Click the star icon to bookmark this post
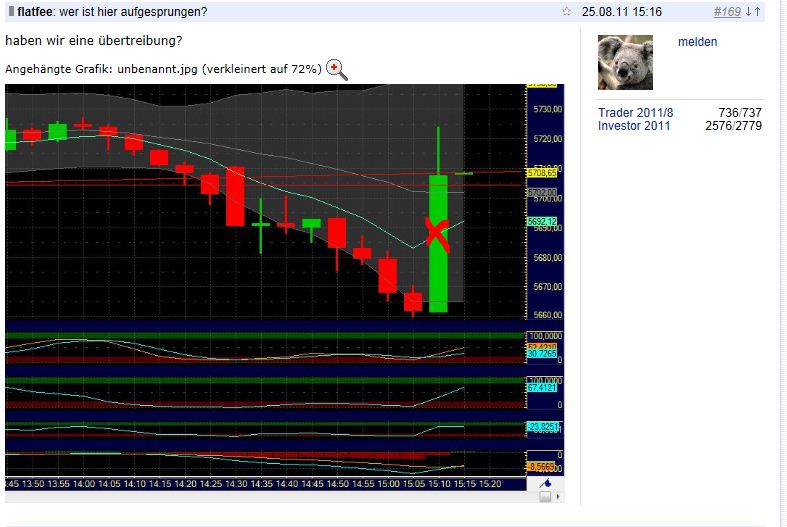787x527 pixels. click(x=567, y=12)
